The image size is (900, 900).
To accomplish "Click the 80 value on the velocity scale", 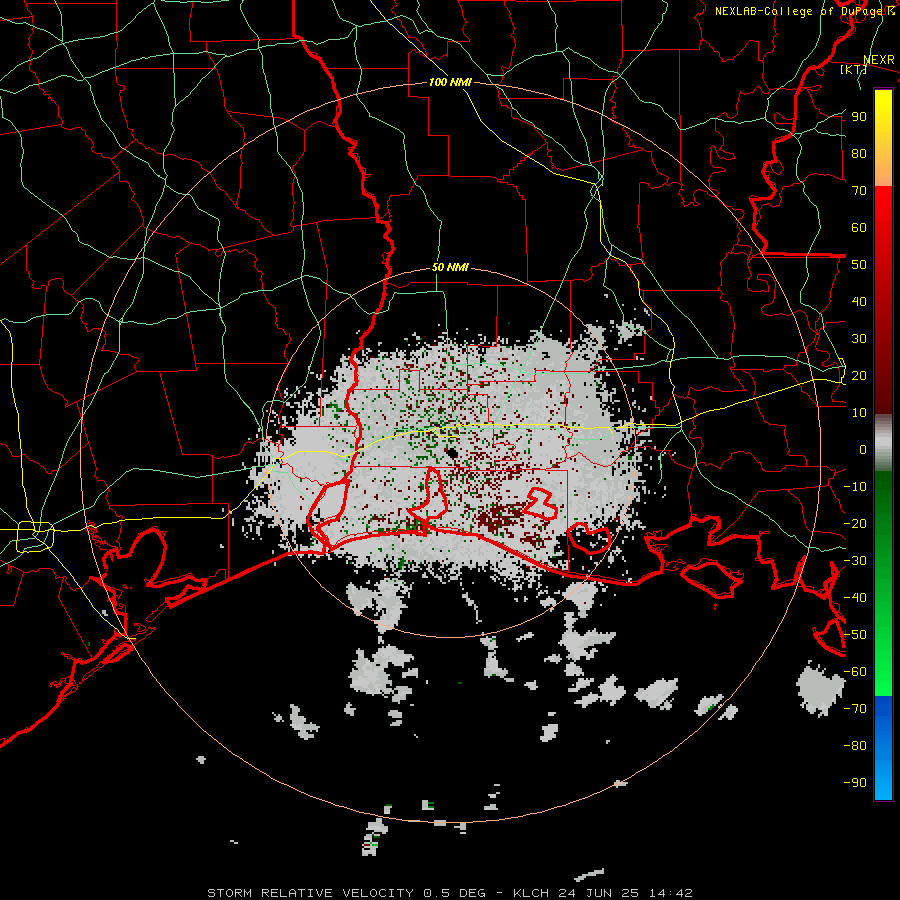I will [859, 153].
